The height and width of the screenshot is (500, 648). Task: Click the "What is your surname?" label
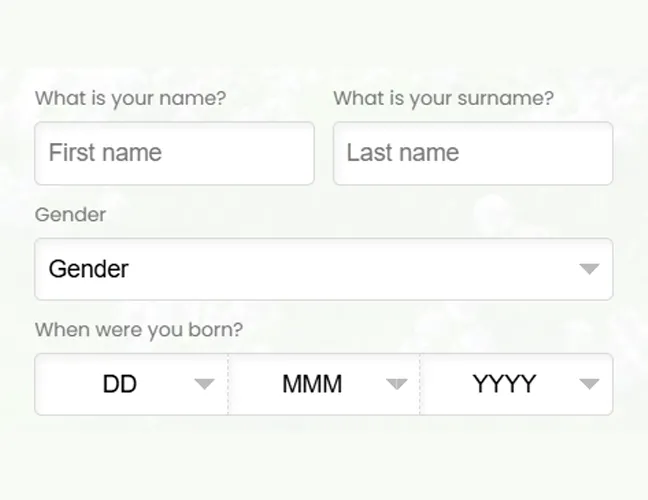coord(443,98)
